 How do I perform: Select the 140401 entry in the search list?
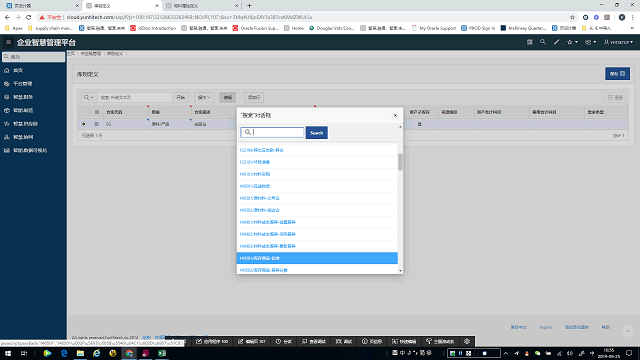pos(317,222)
